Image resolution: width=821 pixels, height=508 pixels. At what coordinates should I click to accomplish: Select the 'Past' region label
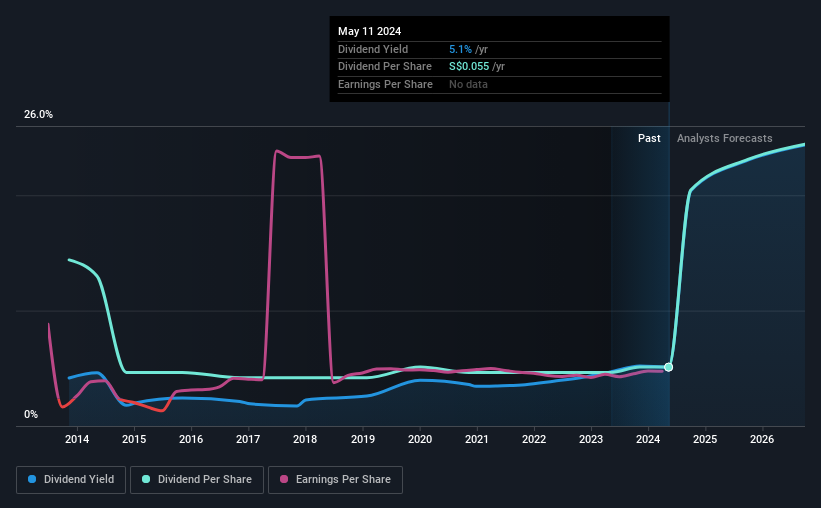pyautogui.click(x=649, y=138)
